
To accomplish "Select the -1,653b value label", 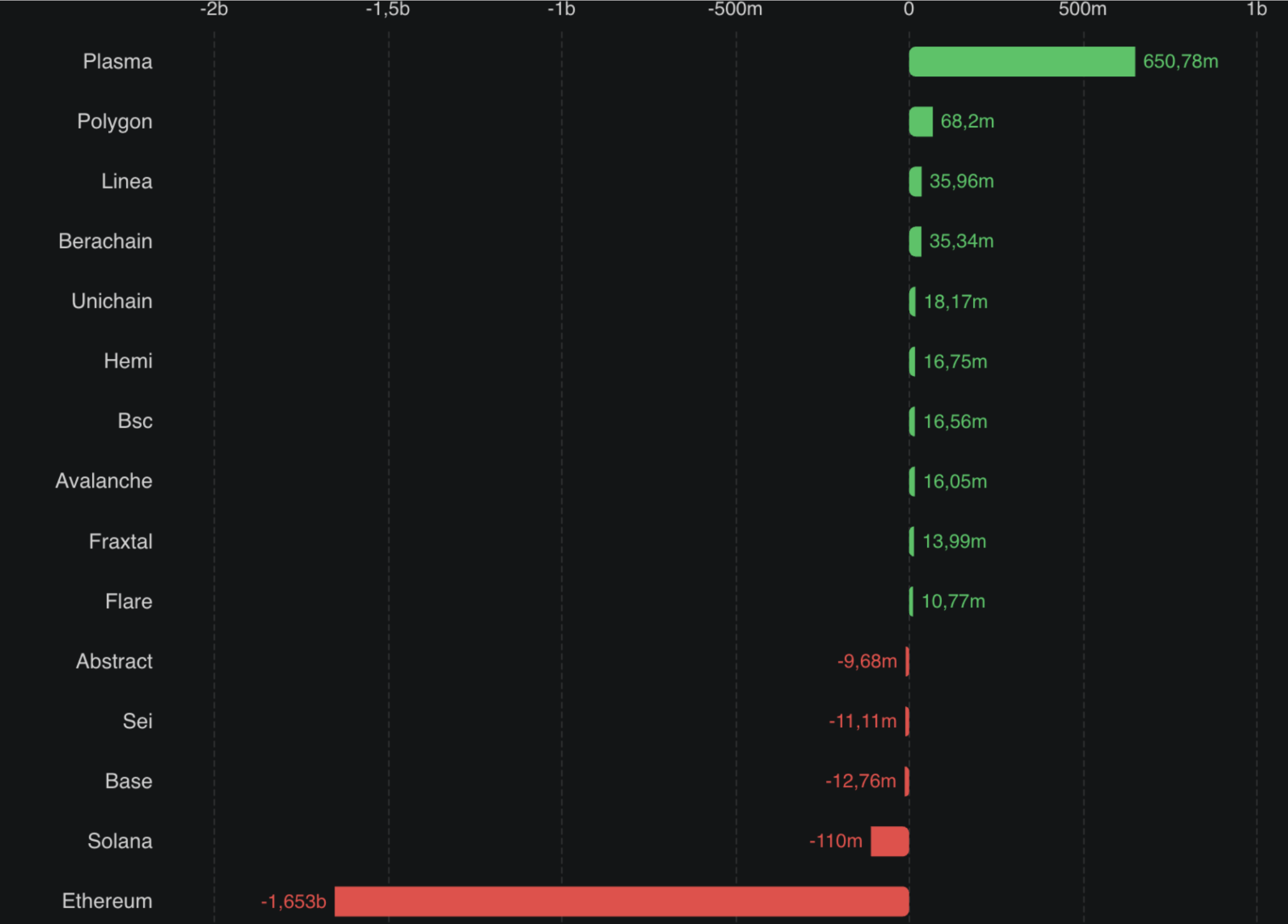I will (293, 902).
